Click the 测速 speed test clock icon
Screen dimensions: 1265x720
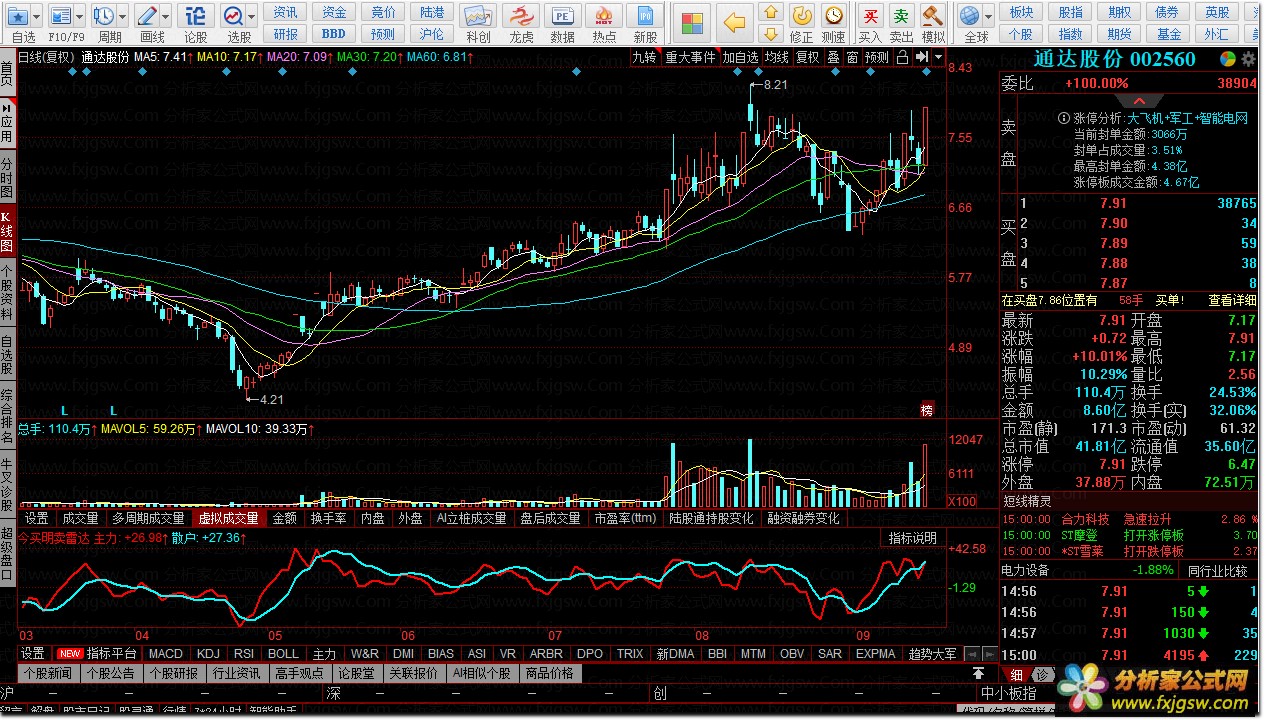833,16
